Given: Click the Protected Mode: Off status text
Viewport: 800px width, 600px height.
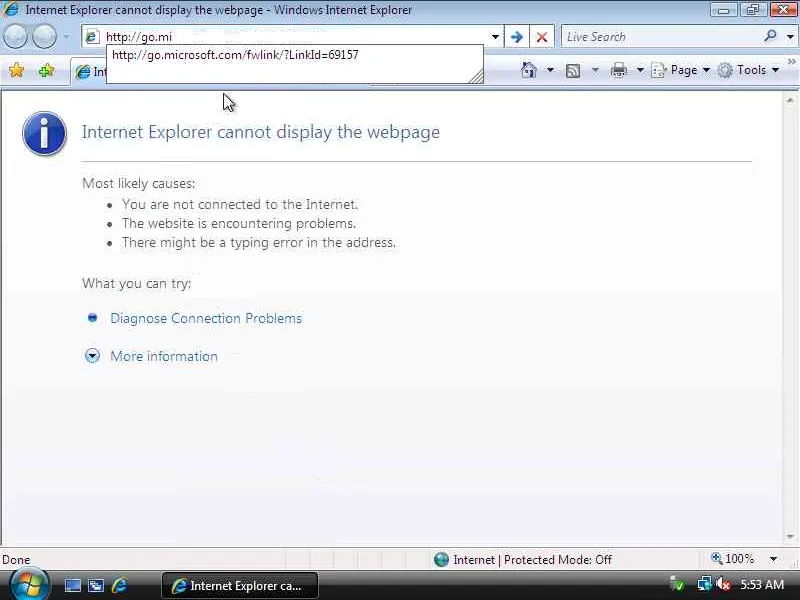Looking at the screenshot, I should click(x=558, y=560).
